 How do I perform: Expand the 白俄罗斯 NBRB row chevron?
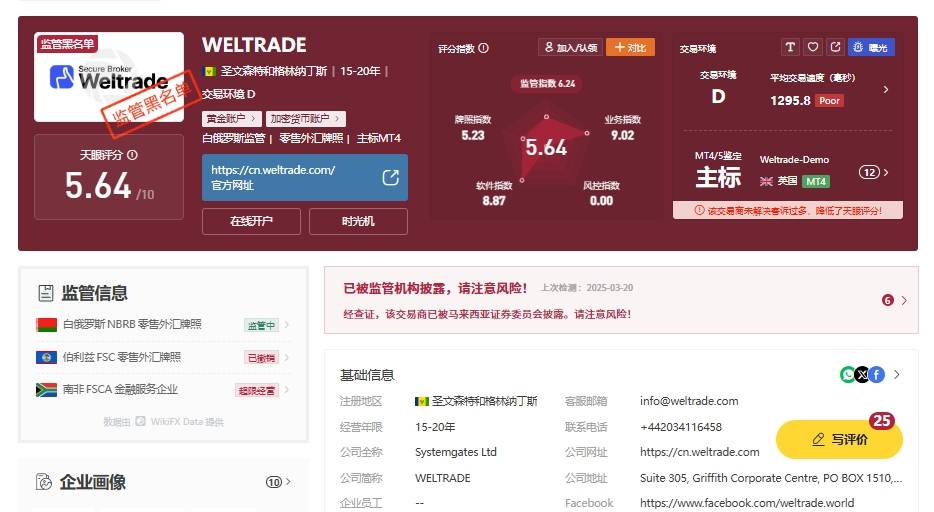287,324
